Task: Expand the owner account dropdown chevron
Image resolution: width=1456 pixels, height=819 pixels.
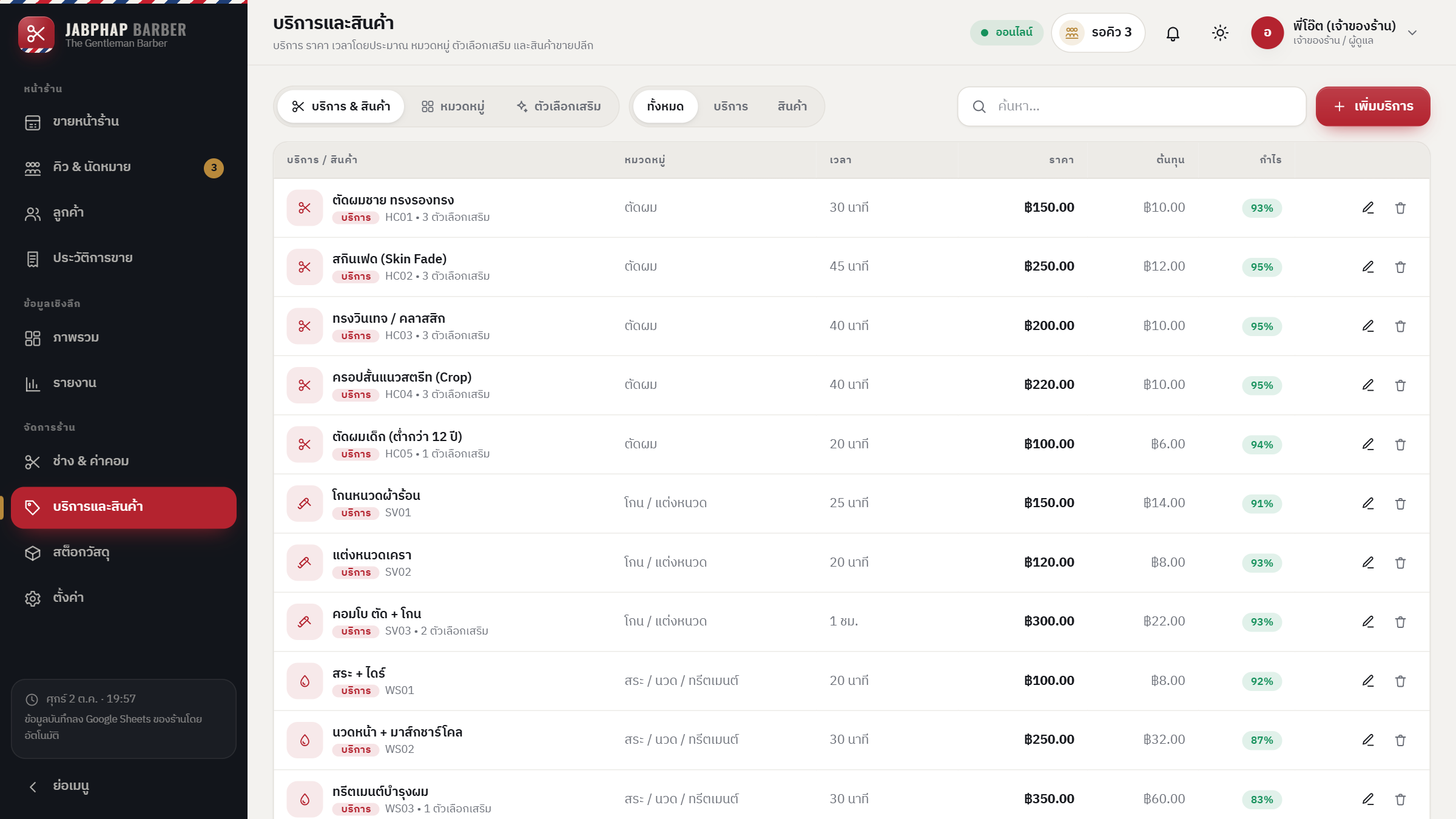Action: (x=1412, y=33)
